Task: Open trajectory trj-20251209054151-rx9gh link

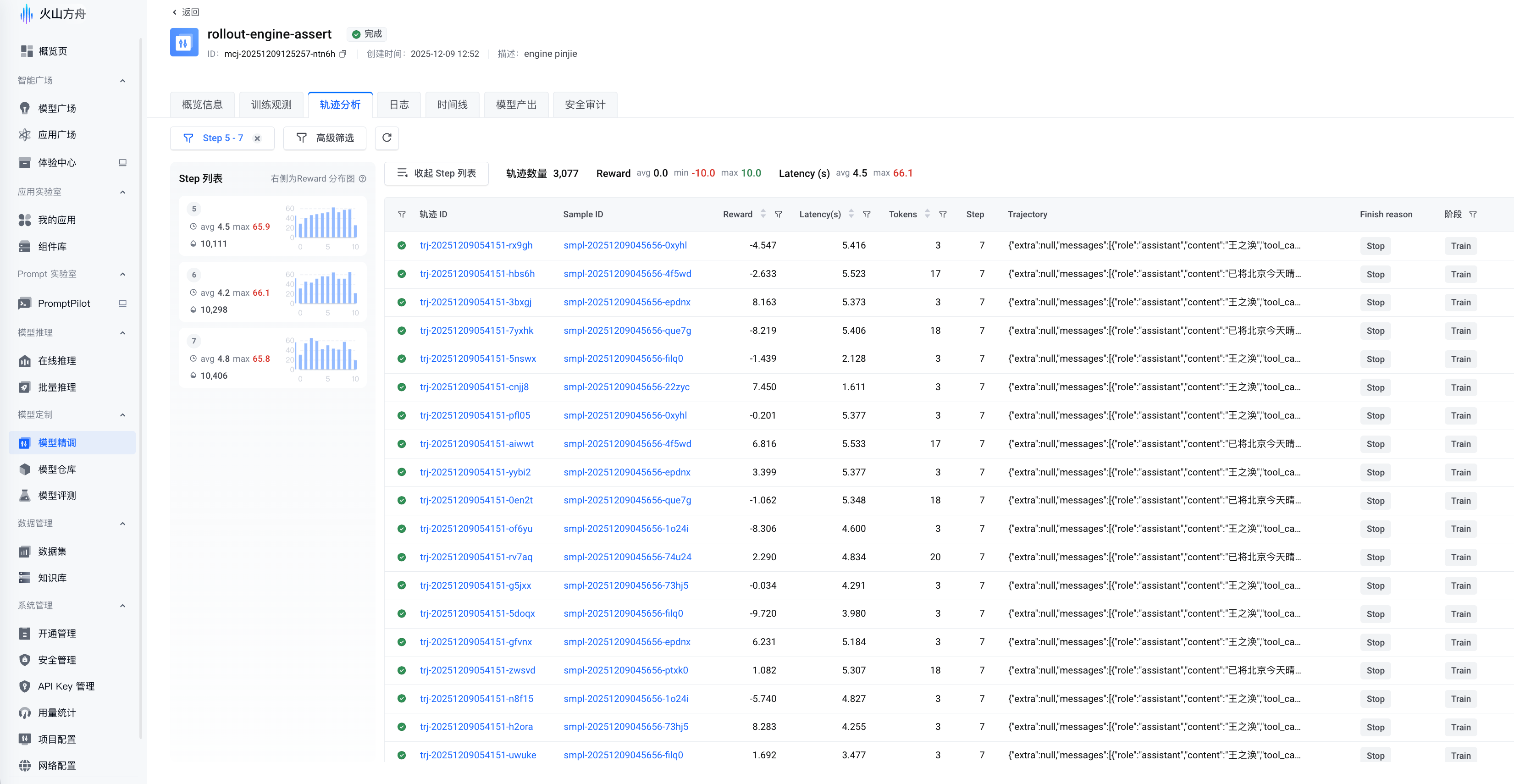Action: pyautogui.click(x=475, y=245)
